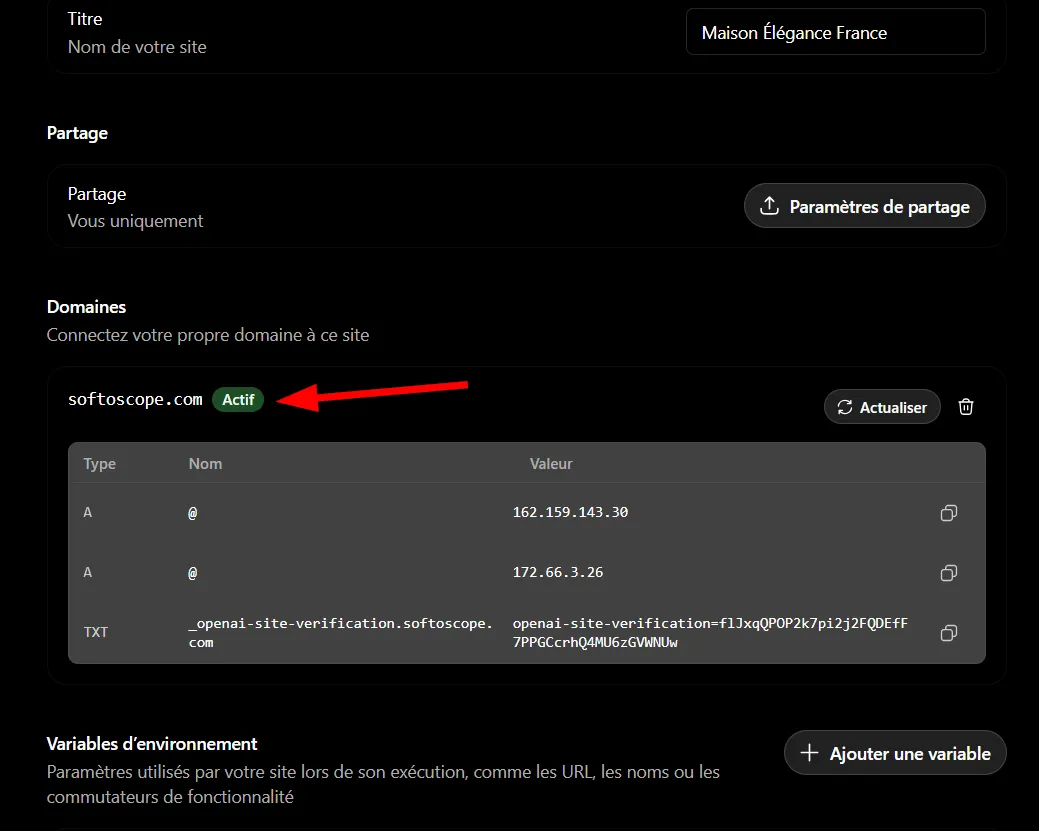Screen dimensions: 1039x831
Task: Copy the 162.159.143.30 A record value
Action: click(x=948, y=513)
